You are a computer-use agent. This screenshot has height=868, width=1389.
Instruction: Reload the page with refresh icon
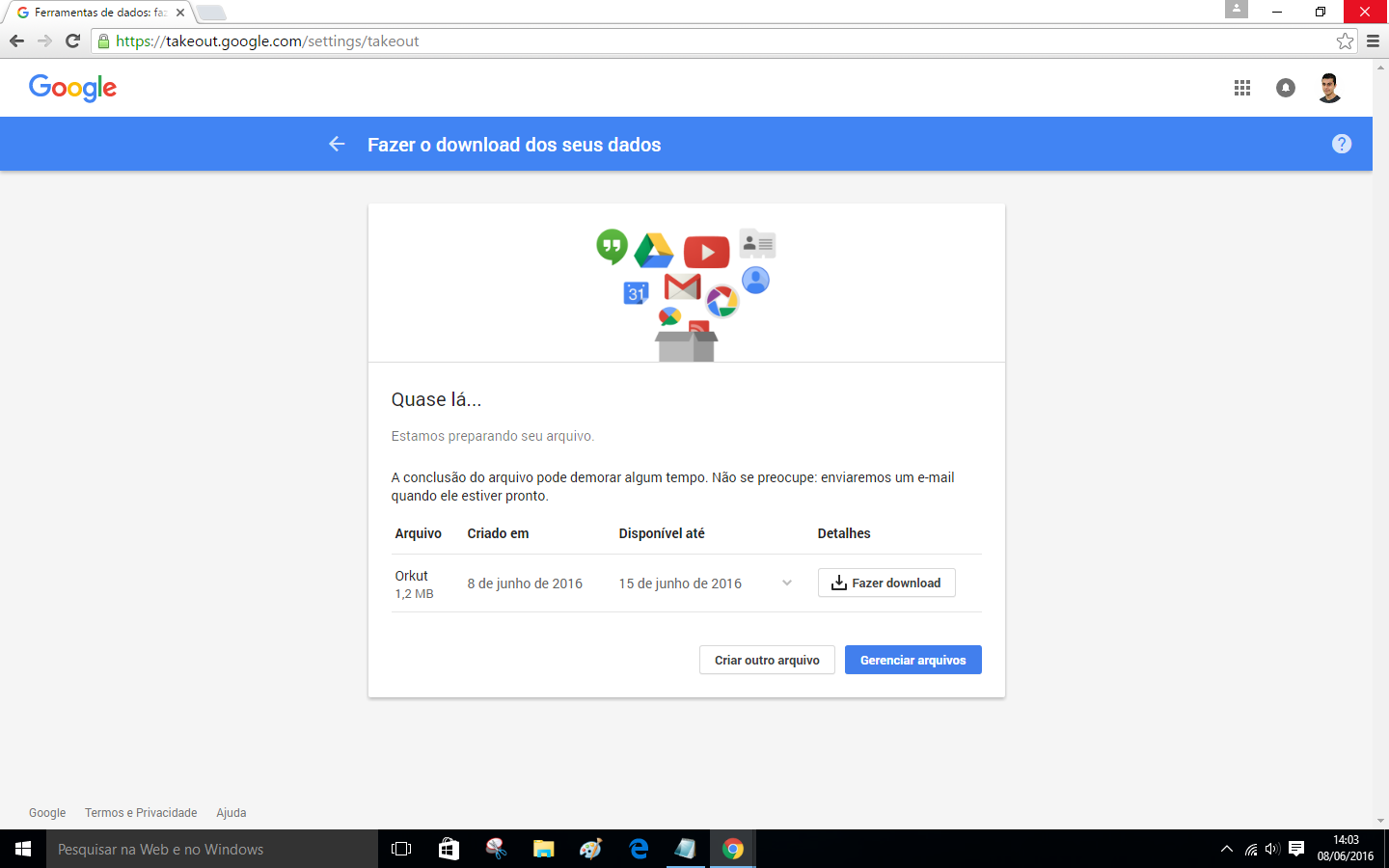click(x=72, y=41)
